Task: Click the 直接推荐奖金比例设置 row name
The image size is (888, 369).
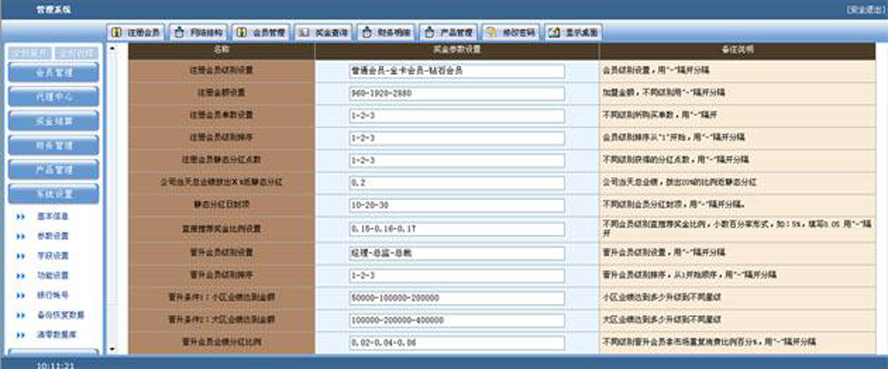Action: pyautogui.click(x=221, y=229)
